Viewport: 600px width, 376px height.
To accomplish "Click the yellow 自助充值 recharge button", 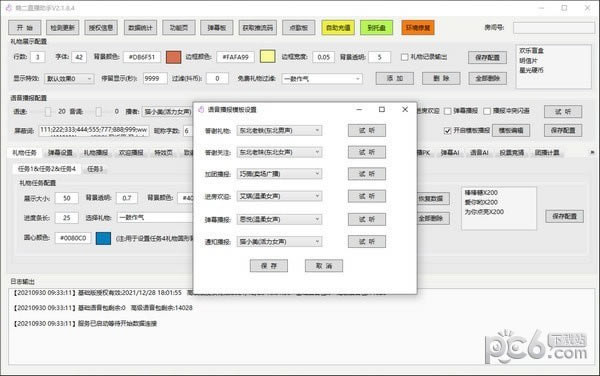I will pos(338,28).
